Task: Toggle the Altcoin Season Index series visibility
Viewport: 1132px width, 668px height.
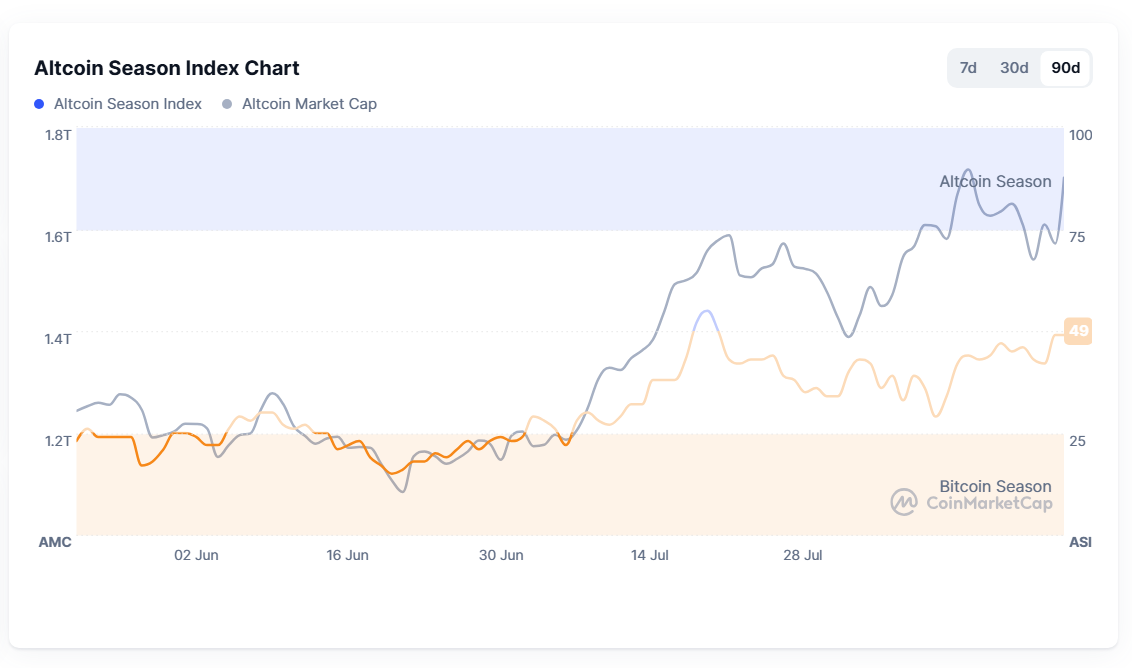Action: click(x=128, y=103)
